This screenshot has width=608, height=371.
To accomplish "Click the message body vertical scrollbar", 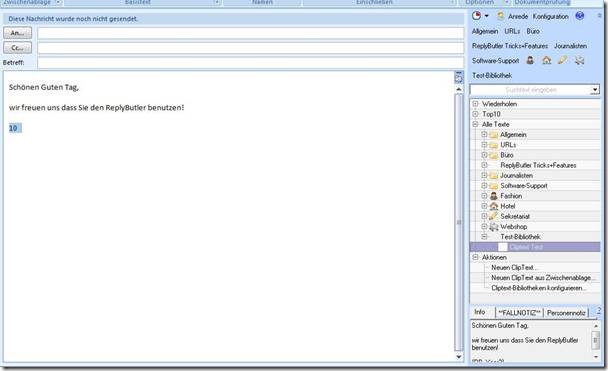I will coord(459,223).
